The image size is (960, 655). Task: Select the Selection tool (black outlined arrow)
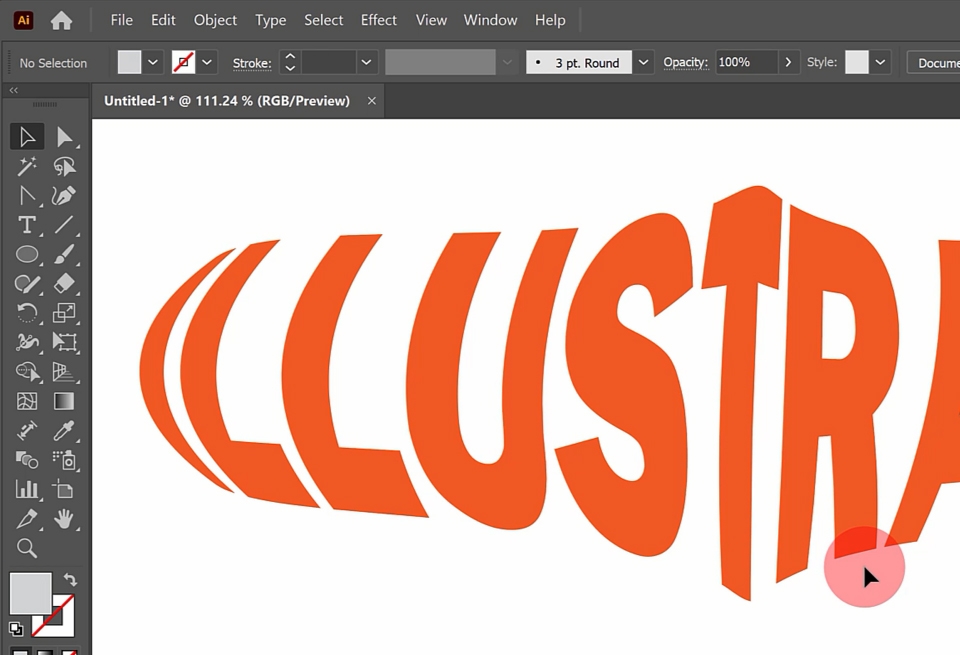click(x=27, y=137)
